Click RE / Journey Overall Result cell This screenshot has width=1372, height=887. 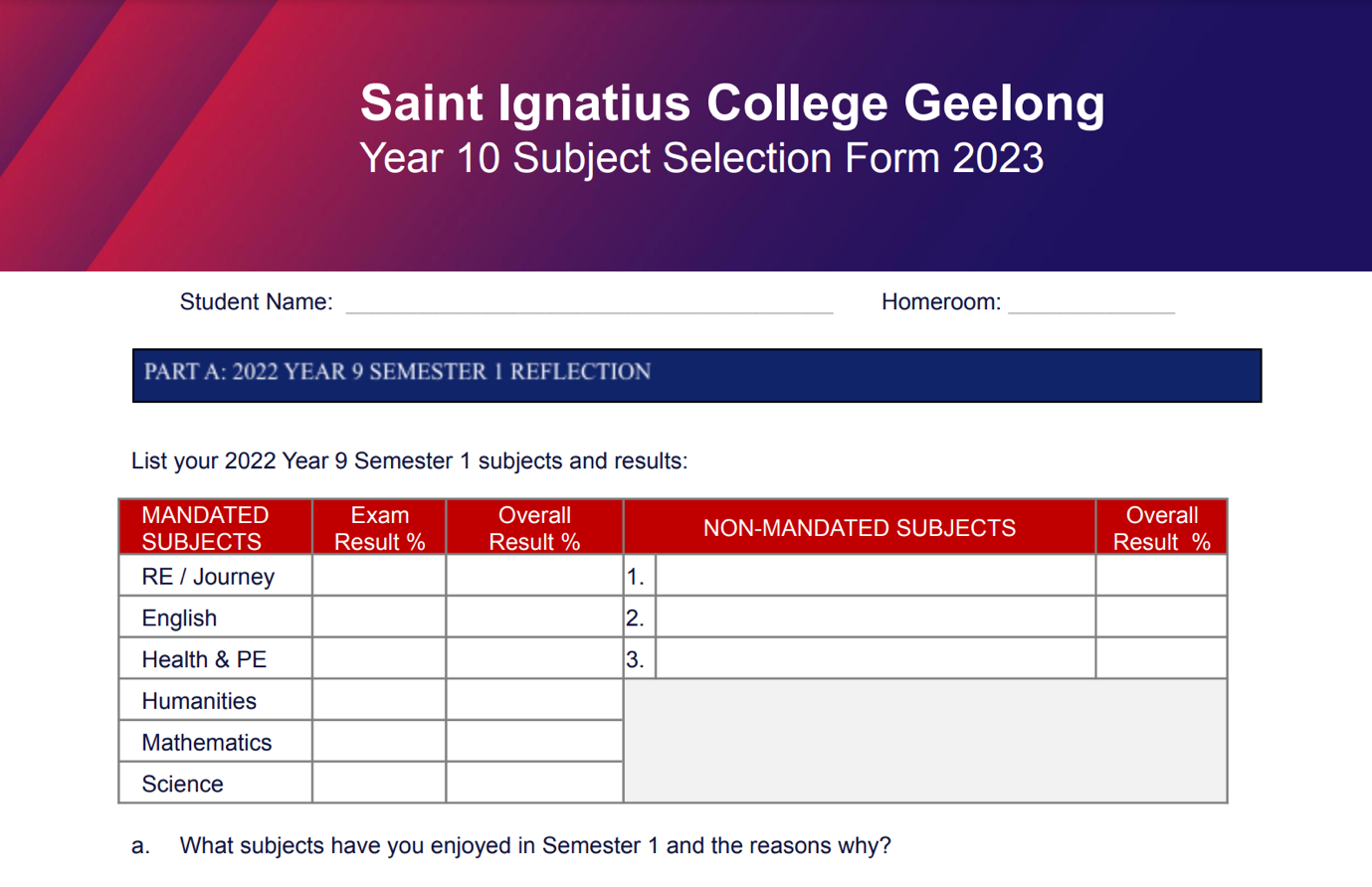[x=534, y=576]
